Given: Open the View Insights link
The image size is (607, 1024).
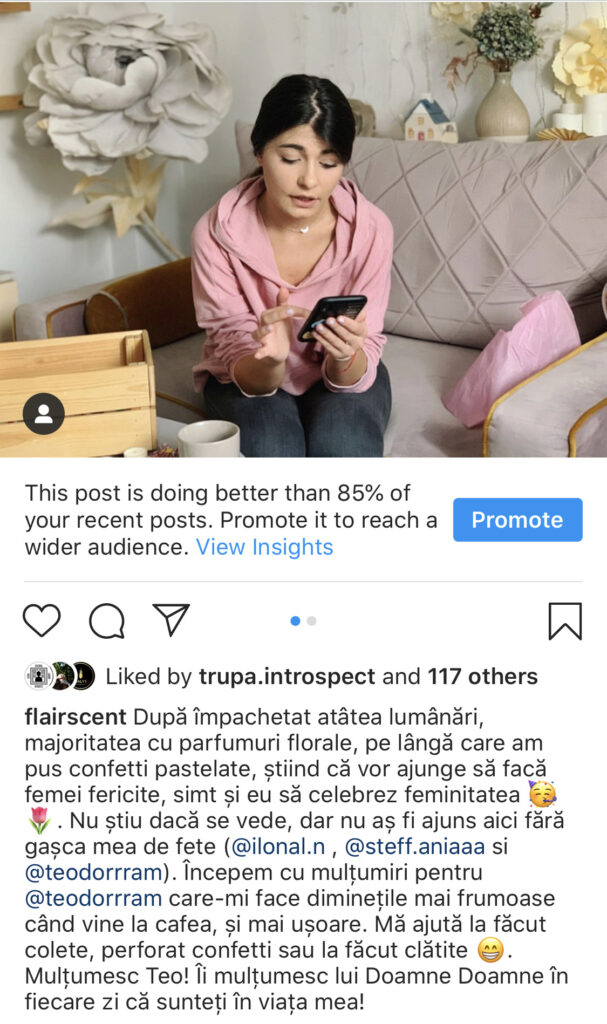Looking at the screenshot, I should tap(265, 547).
